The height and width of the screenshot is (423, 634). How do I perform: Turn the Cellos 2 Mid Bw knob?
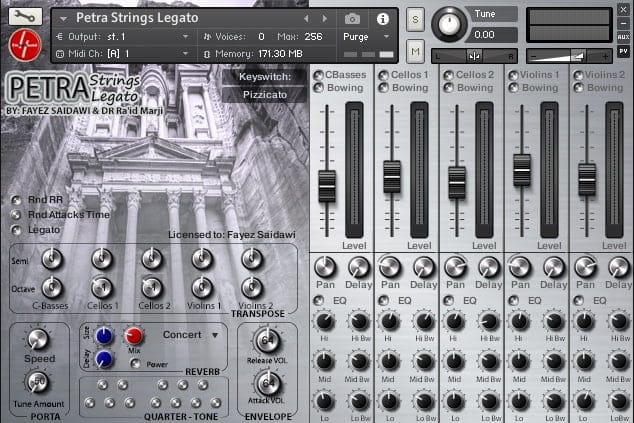(488, 362)
